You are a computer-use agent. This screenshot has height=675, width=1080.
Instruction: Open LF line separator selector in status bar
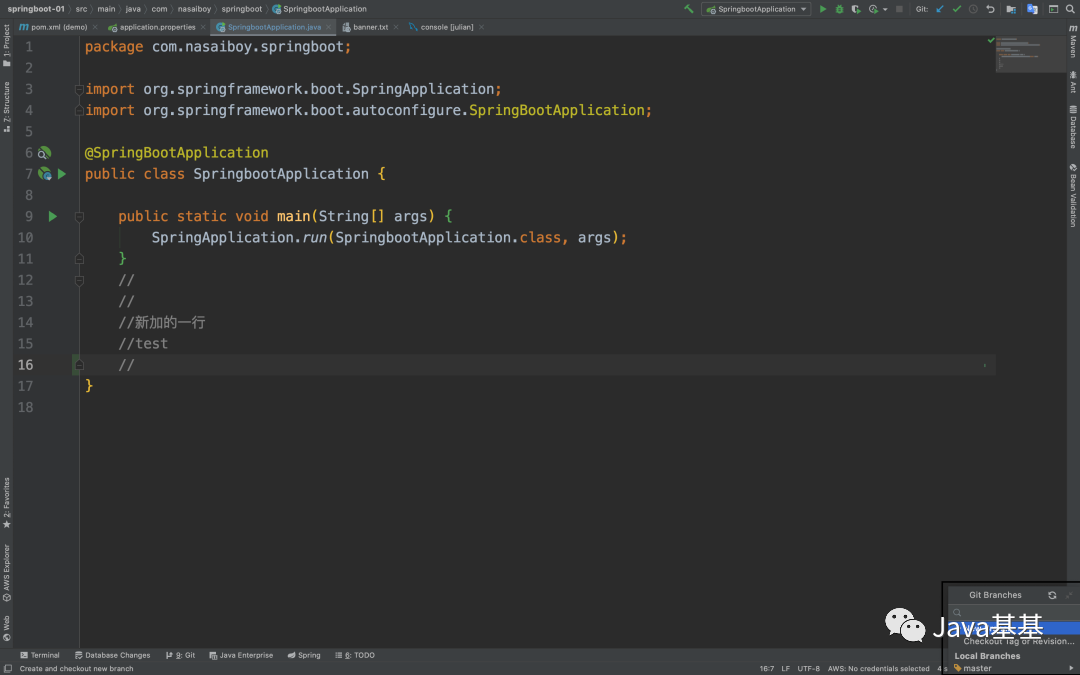coord(785,669)
